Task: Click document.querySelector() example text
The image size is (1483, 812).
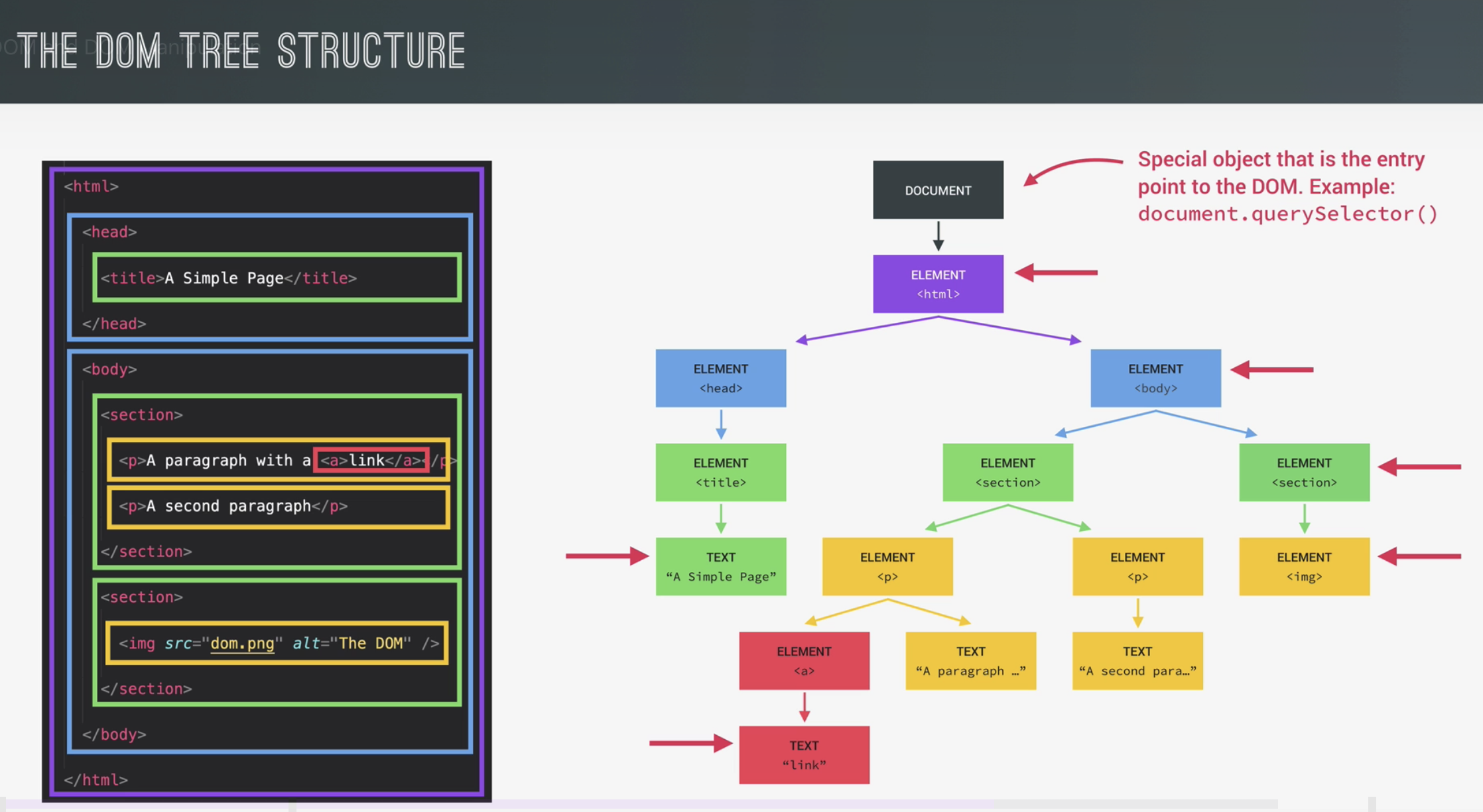Action: coord(1287,214)
